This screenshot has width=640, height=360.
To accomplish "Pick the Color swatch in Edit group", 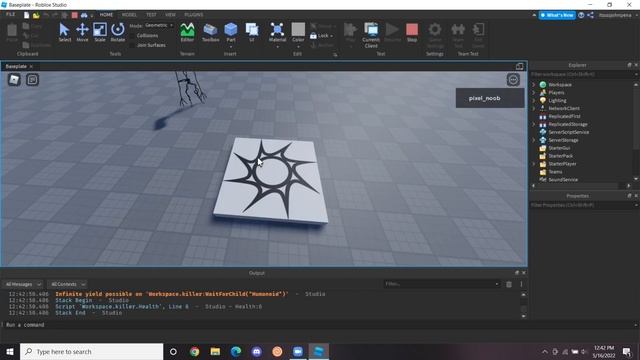I will tap(298, 29).
